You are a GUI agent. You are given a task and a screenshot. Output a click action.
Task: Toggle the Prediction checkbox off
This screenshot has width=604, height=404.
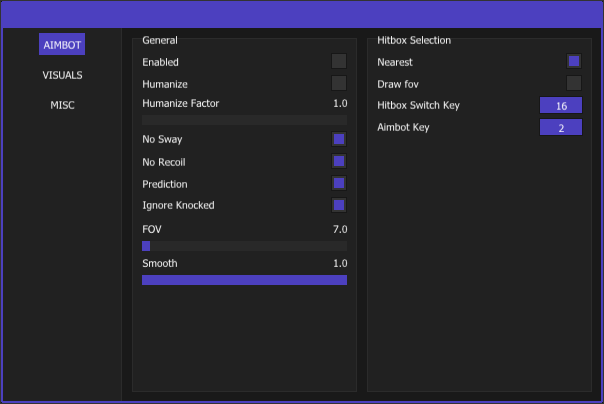point(339,183)
